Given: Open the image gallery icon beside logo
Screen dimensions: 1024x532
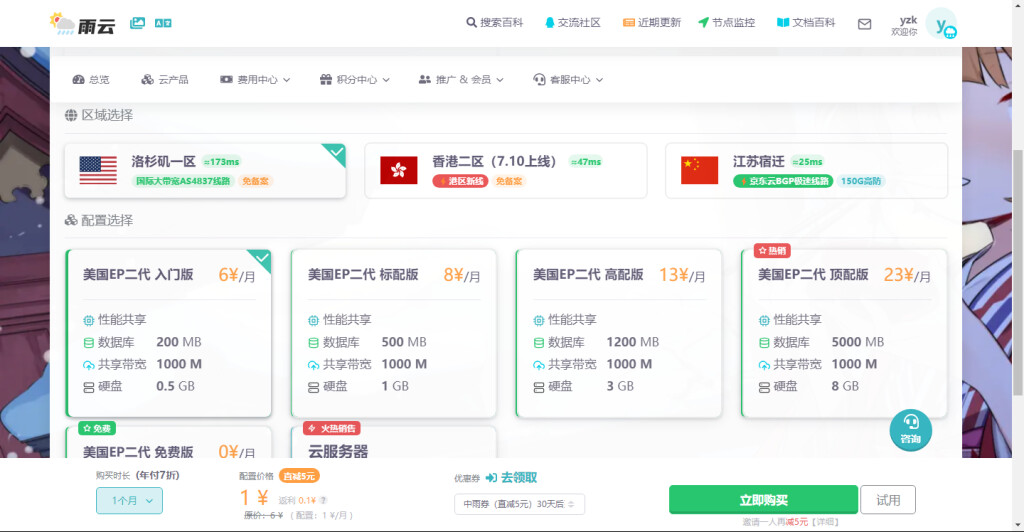Looking at the screenshot, I should click(137, 23).
